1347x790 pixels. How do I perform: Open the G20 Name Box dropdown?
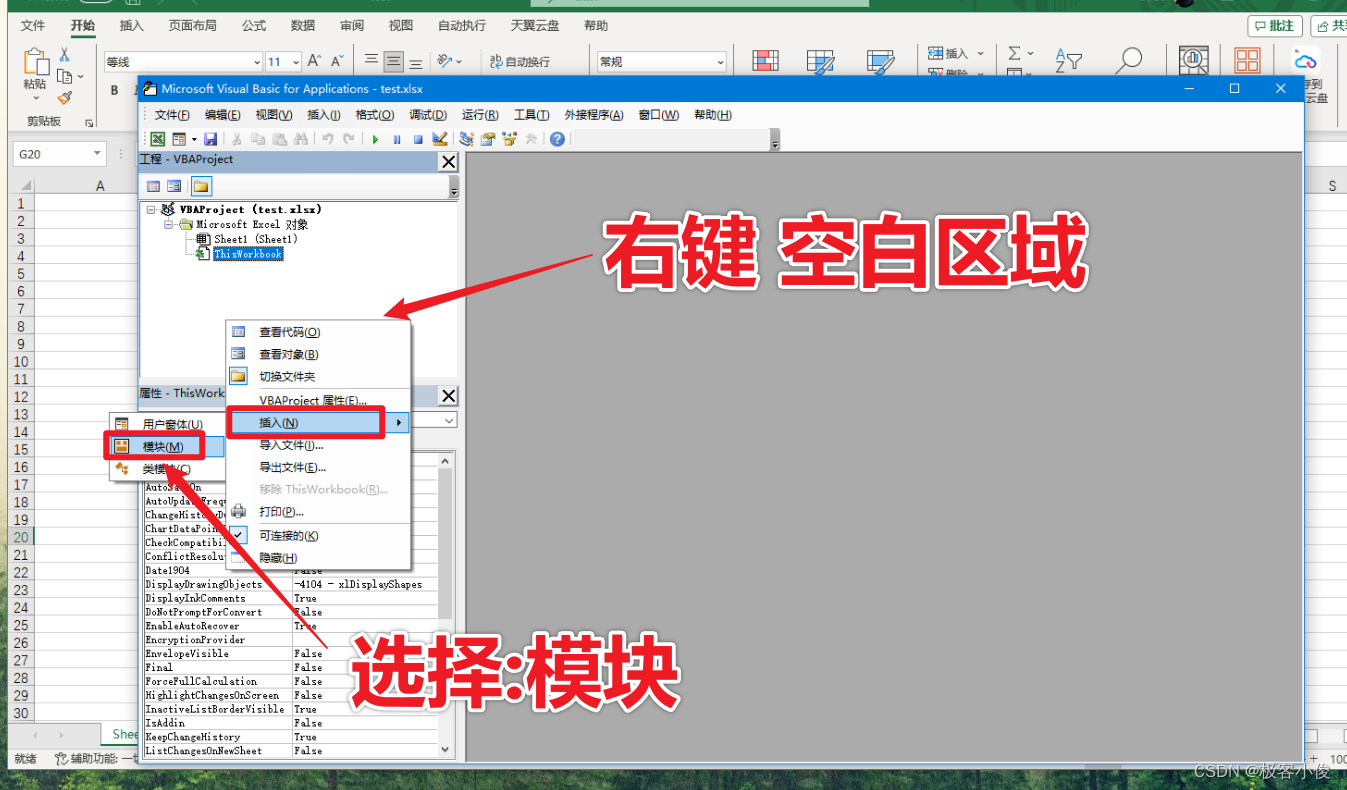pos(97,154)
